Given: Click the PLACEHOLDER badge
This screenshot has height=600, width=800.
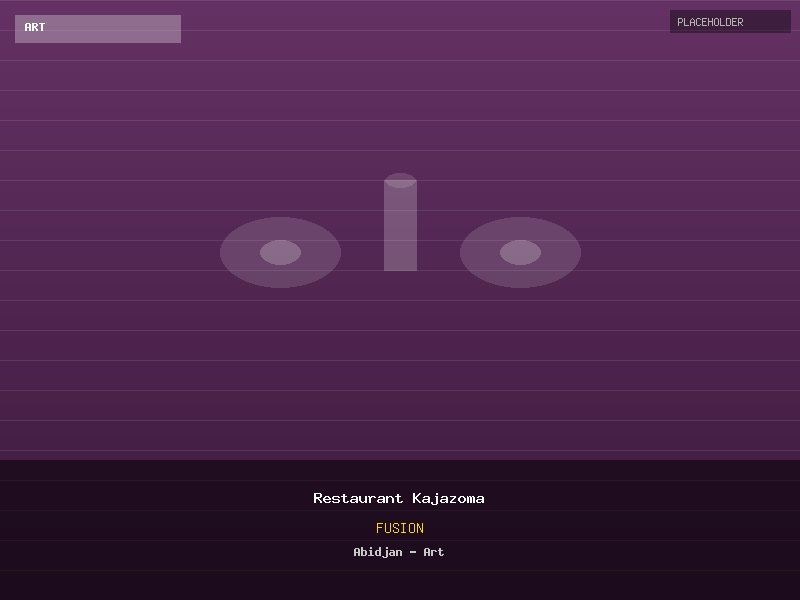Looking at the screenshot, I should 730,22.
